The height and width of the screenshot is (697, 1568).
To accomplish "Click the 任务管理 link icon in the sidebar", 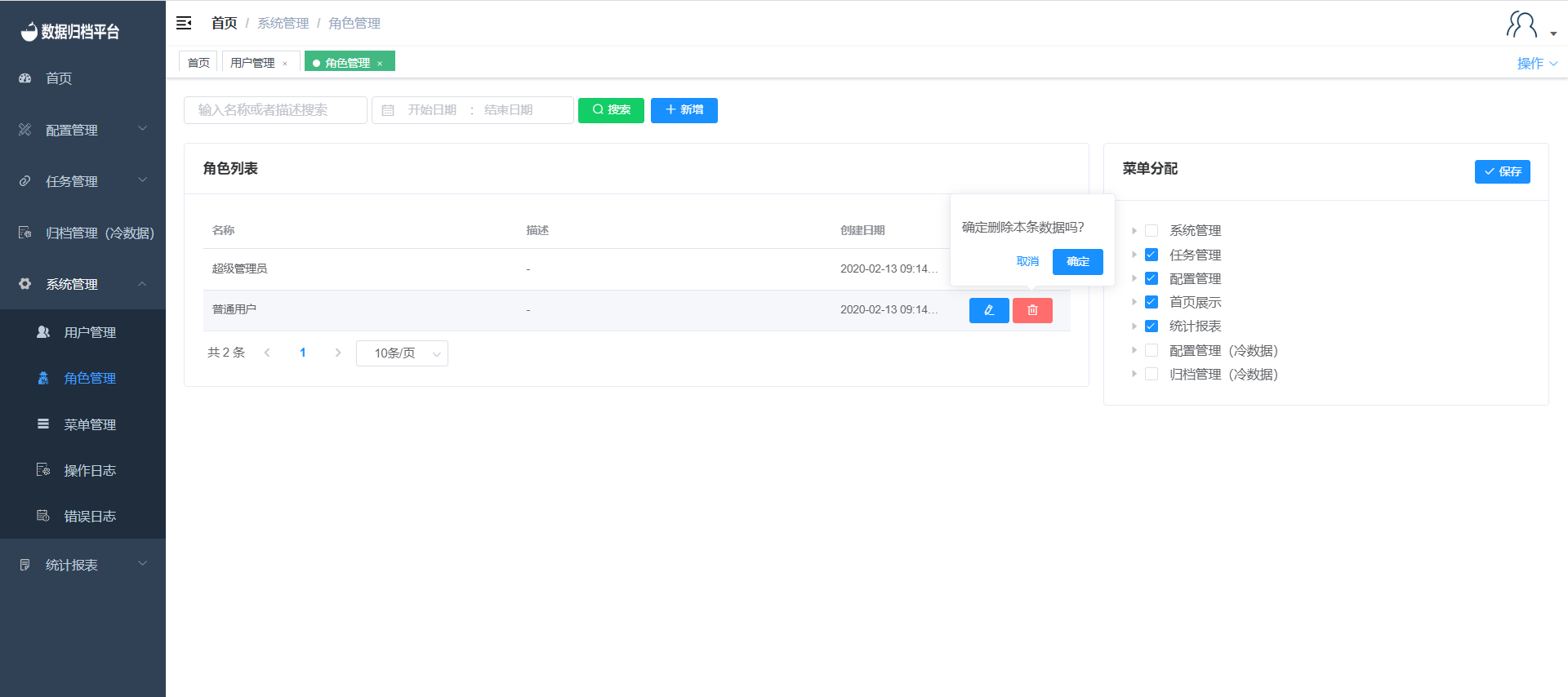I will click(x=24, y=181).
